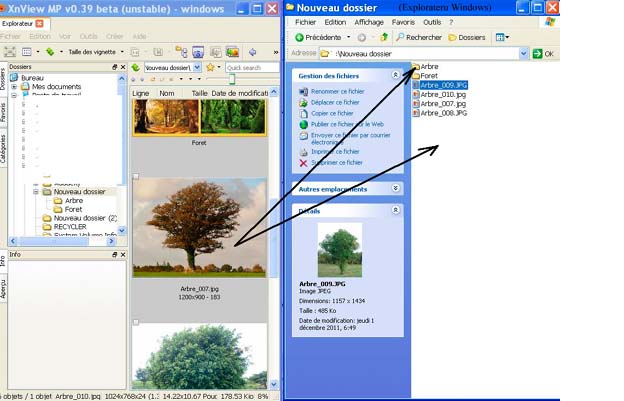Viewport: 624px width, 401px height.
Task: Open Voir menu in XnView window
Action: click(64, 36)
